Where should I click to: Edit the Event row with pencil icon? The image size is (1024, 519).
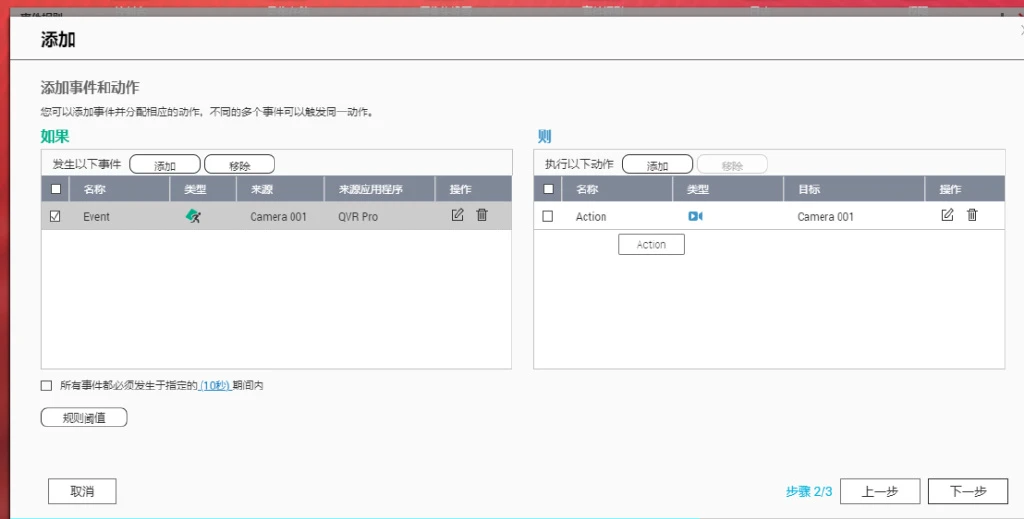[x=457, y=215]
